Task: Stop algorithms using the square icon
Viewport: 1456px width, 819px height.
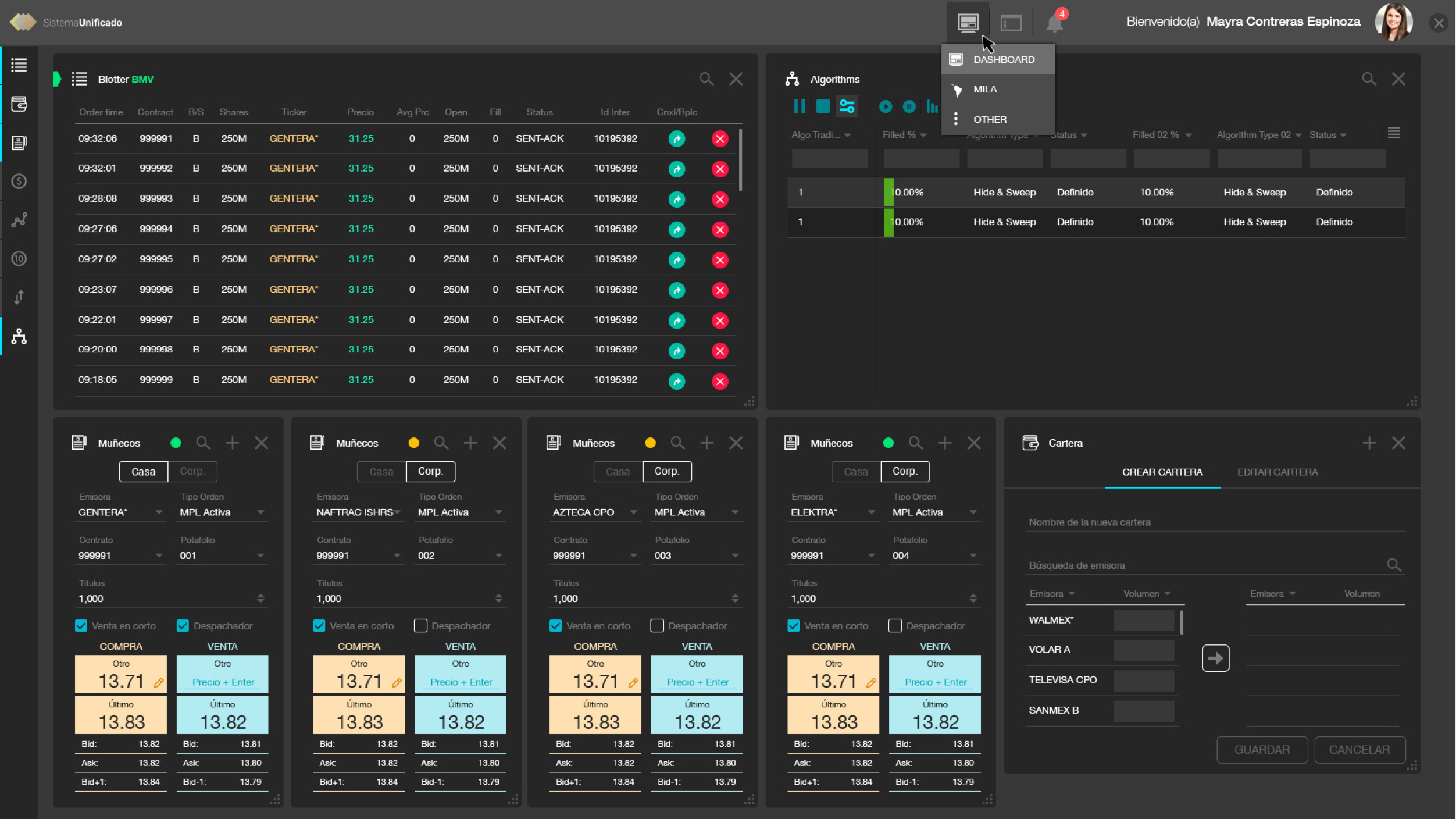Action: click(823, 106)
